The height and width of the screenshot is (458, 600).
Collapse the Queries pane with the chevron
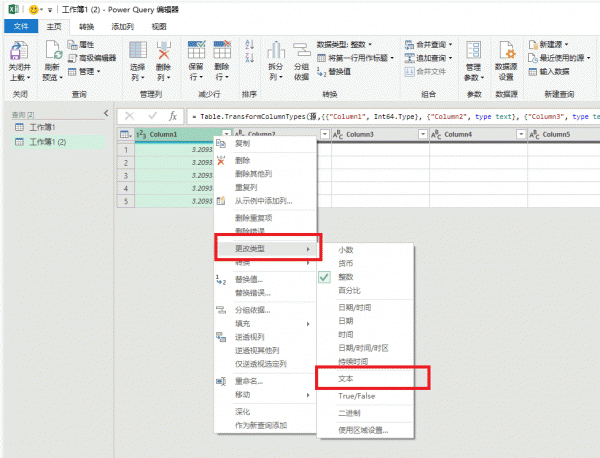106,113
